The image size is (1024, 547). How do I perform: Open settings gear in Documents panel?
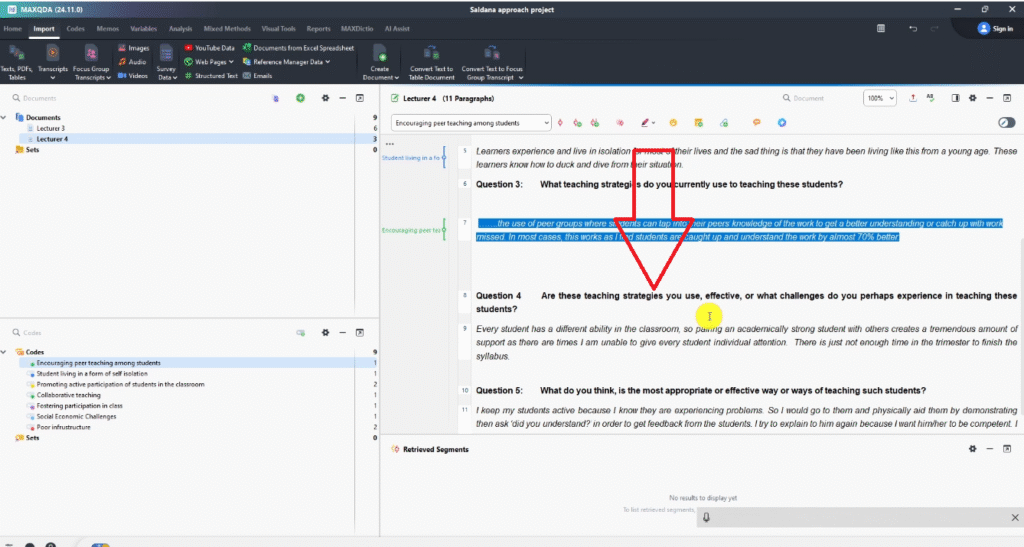[325, 98]
